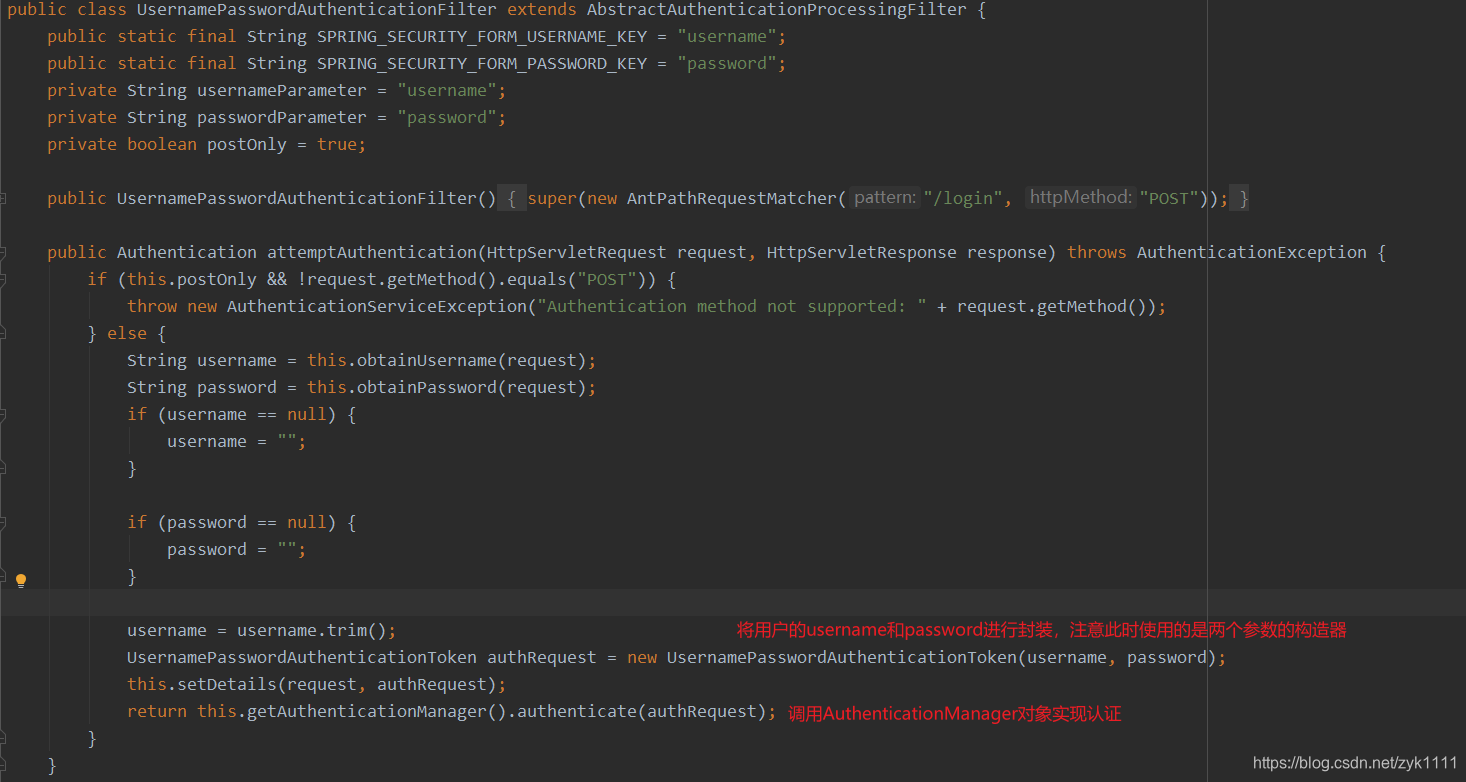This screenshot has height=782, width=1466.
Task: Click 'postOnly' in the boolean field declaration
Action: 247,144
